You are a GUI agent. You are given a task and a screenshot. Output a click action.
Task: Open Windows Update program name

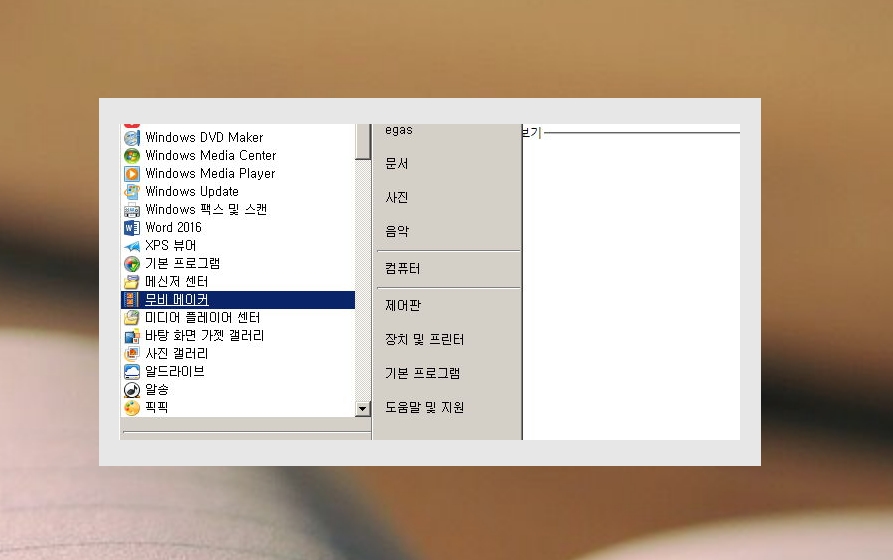(191, 191)
